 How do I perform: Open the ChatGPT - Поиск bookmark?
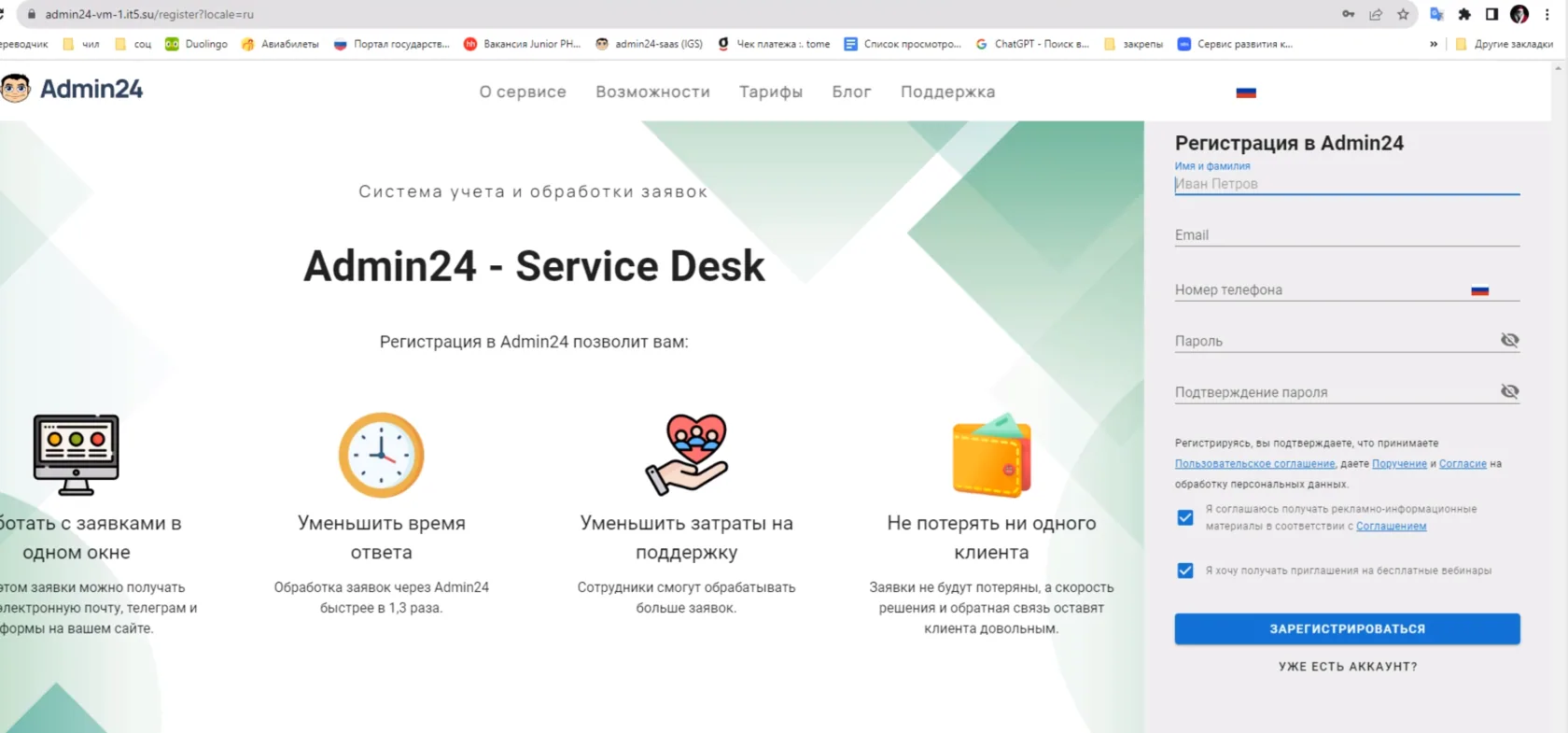1032,44
